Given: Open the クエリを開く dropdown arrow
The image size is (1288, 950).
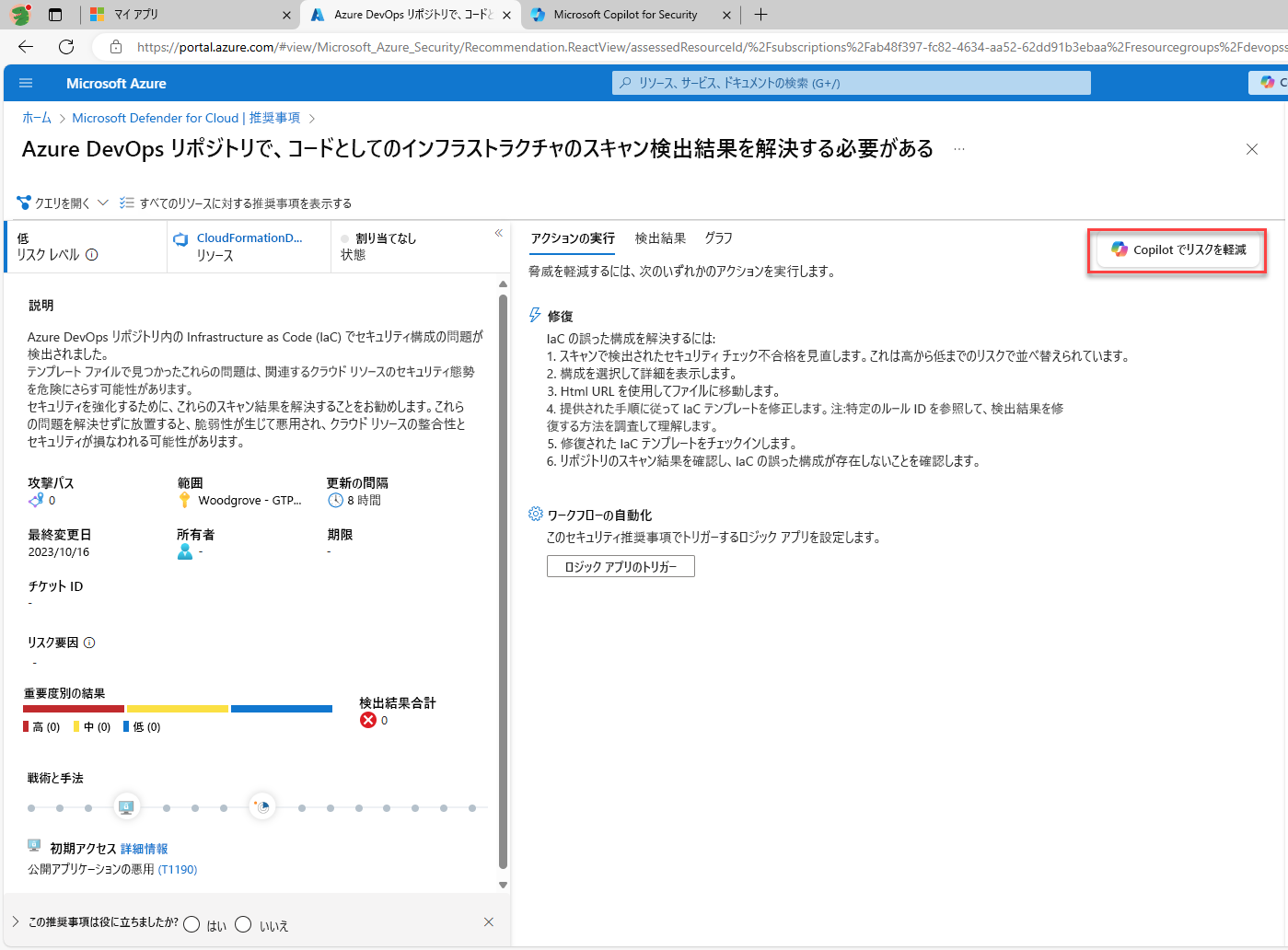Looking at the screenshot, I should (x=103, y=203).
